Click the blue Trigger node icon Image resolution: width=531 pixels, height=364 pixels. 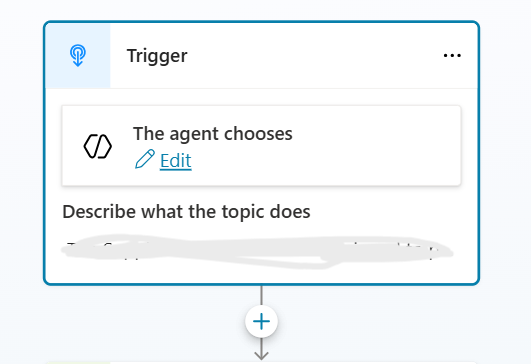78,56
